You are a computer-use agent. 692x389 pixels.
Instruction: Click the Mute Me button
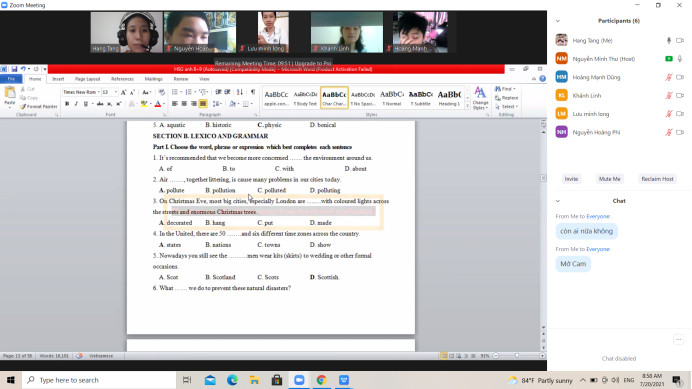tap(609, 179)
